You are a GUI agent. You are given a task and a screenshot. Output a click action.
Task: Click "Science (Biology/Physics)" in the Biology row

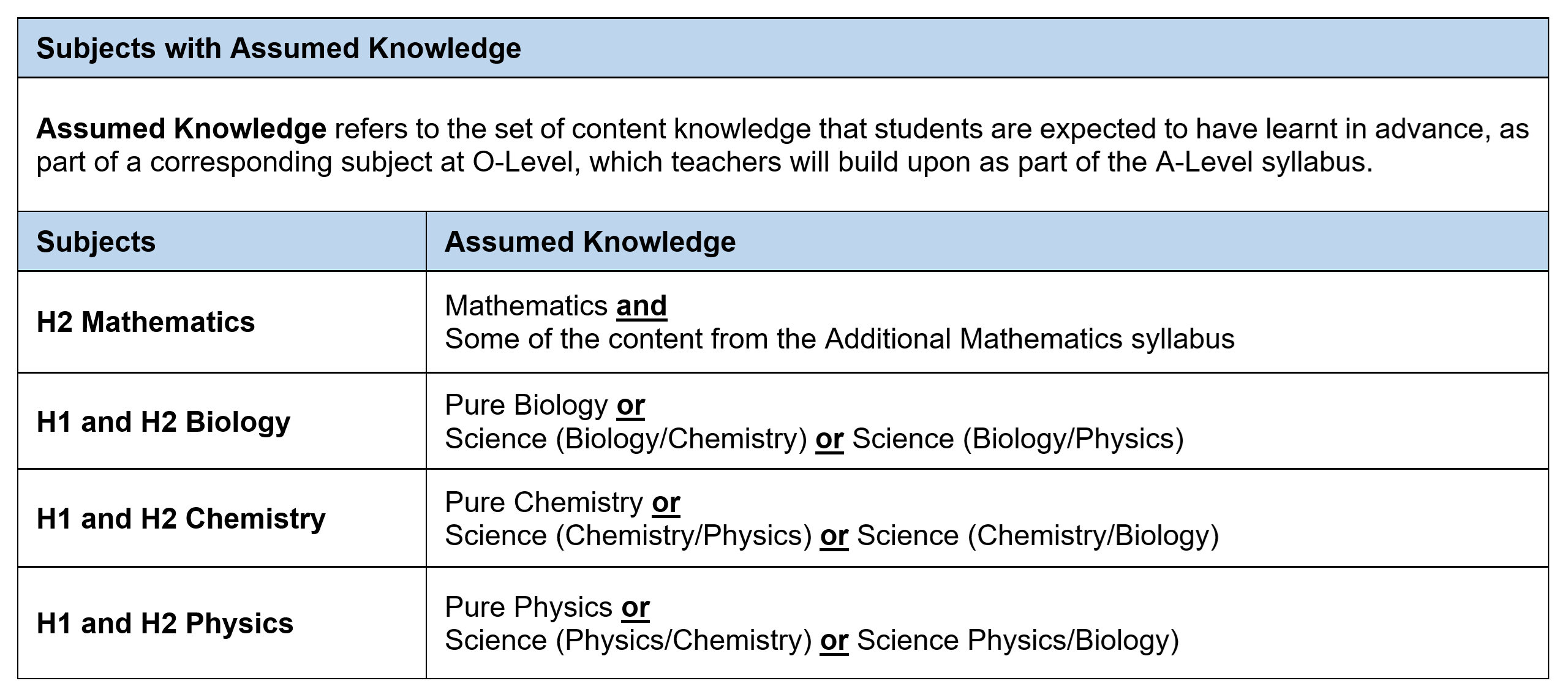click(1017, 439)
